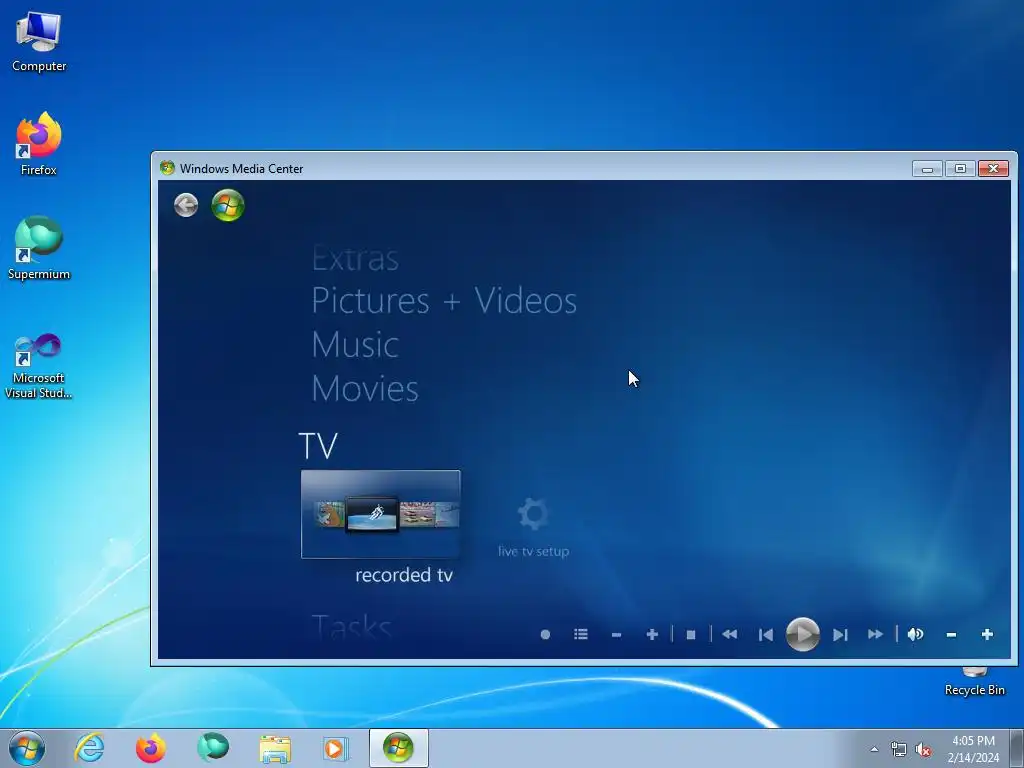Open network status tray icon
The height and width of the screenshot is (768, 1024).
click(899, 749)
